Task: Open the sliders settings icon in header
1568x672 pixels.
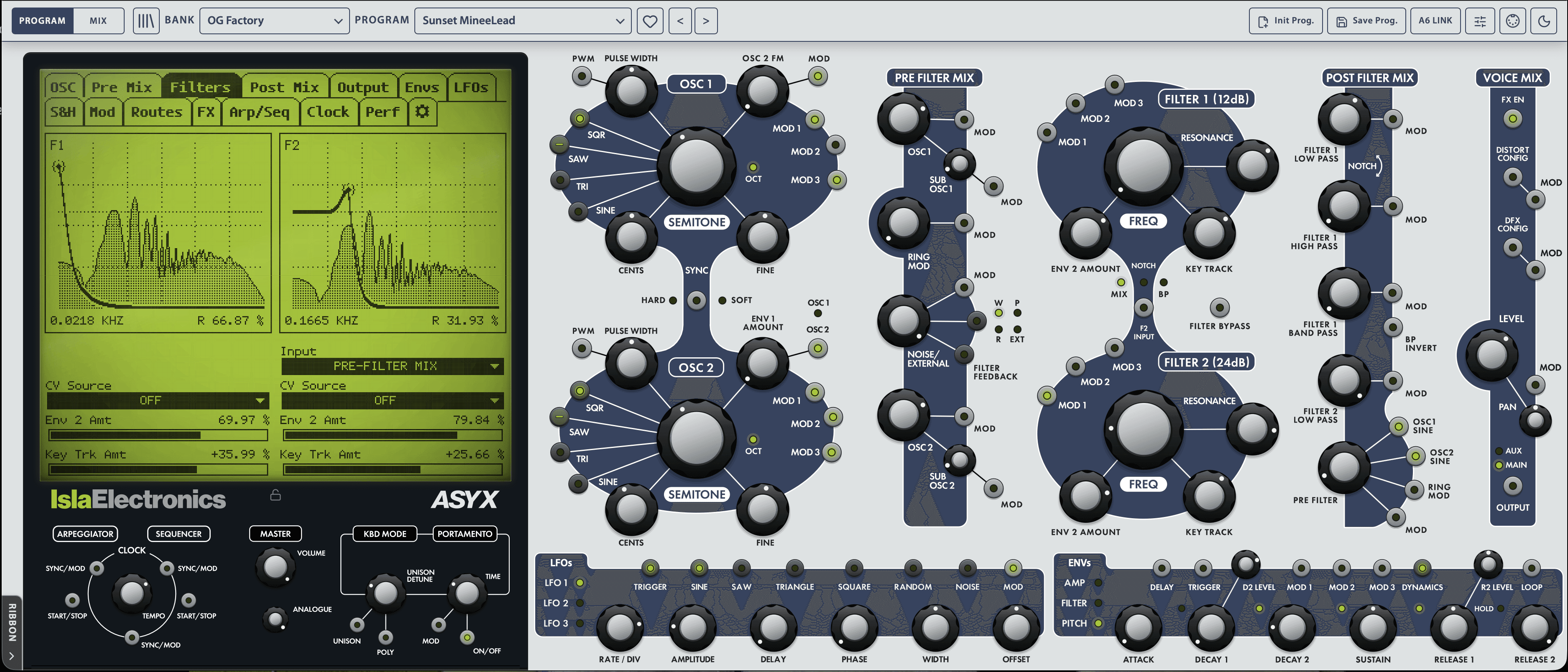Action: 1480,21
